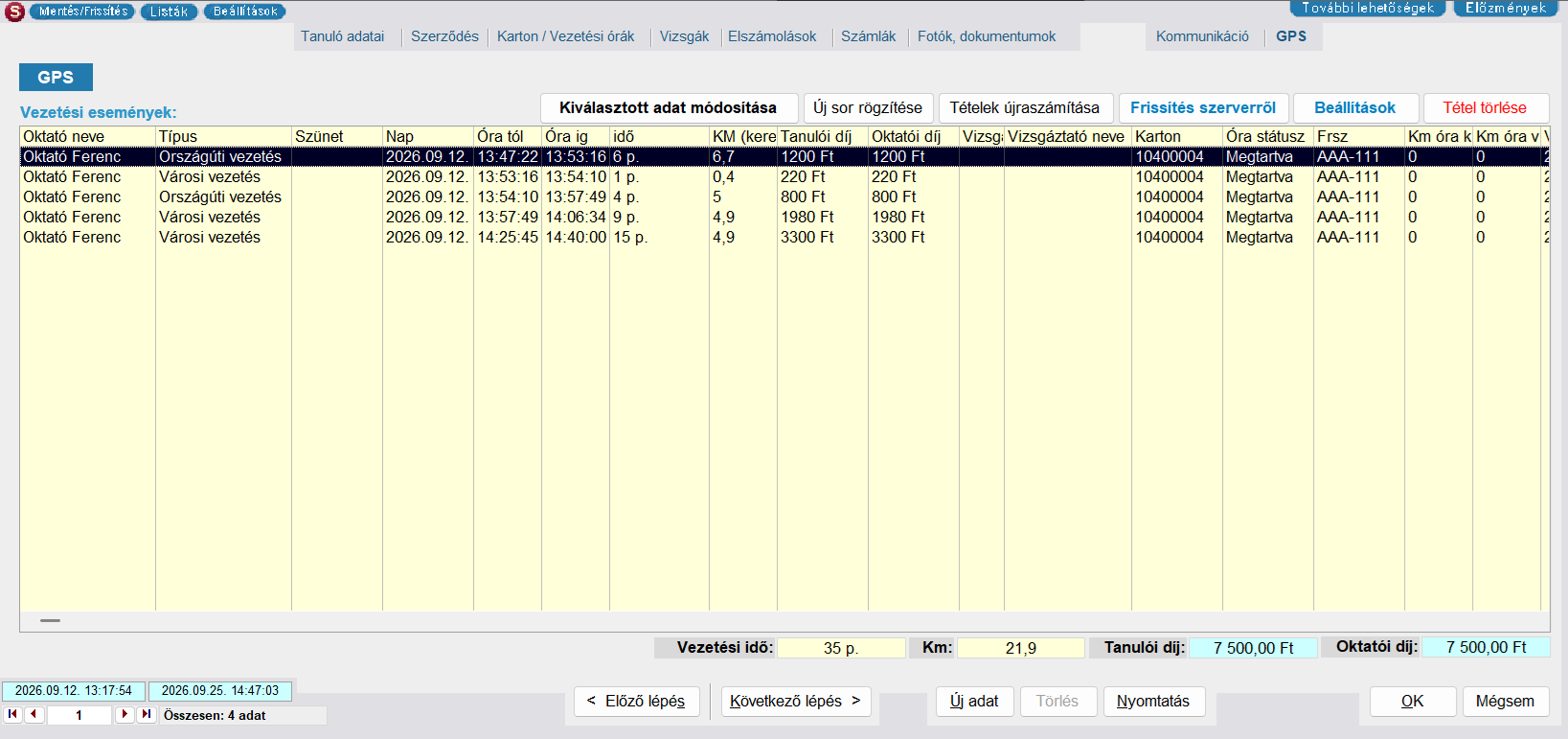The image size is (1568, 739).
Task: Jump to the first record arrow
Action: click(12, 714)
